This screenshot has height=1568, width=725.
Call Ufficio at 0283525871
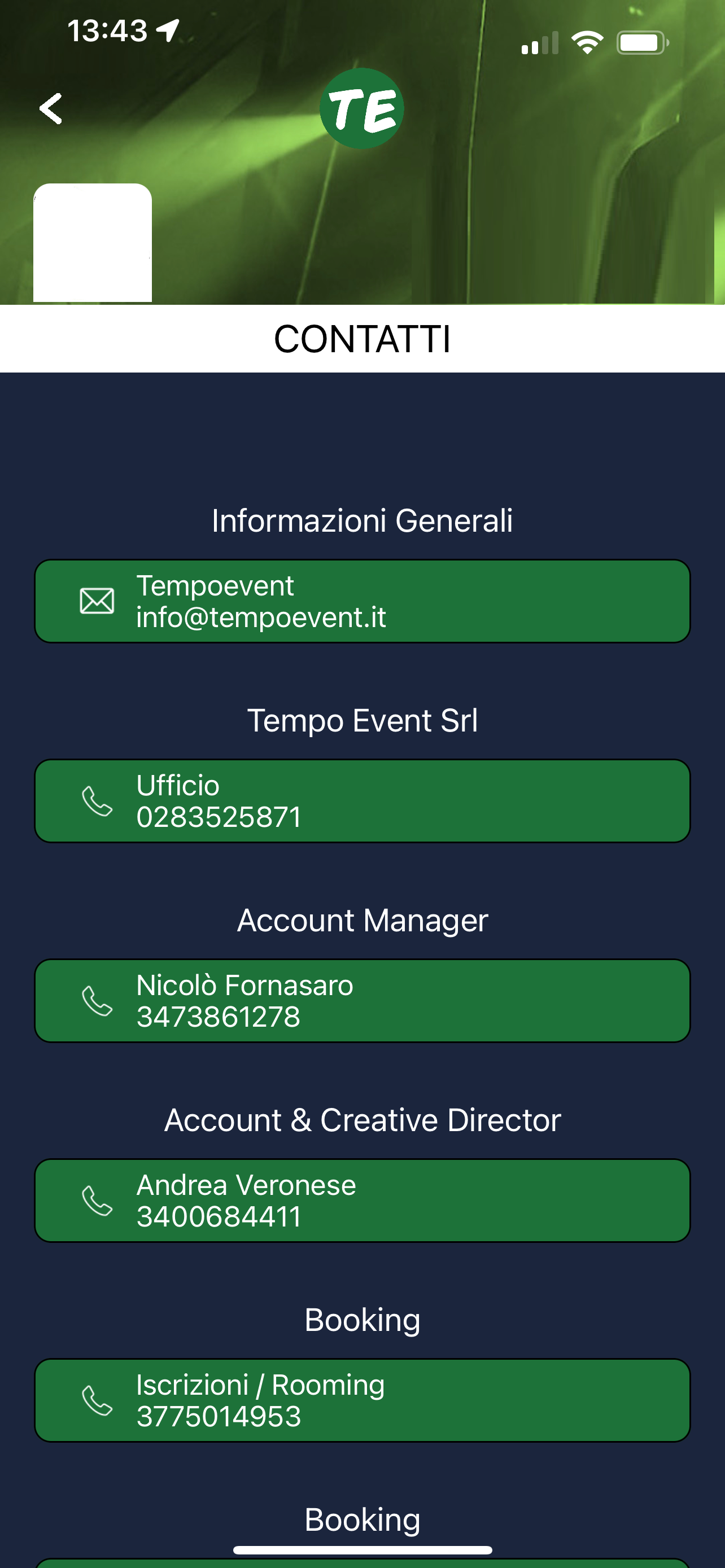(362, 800)
